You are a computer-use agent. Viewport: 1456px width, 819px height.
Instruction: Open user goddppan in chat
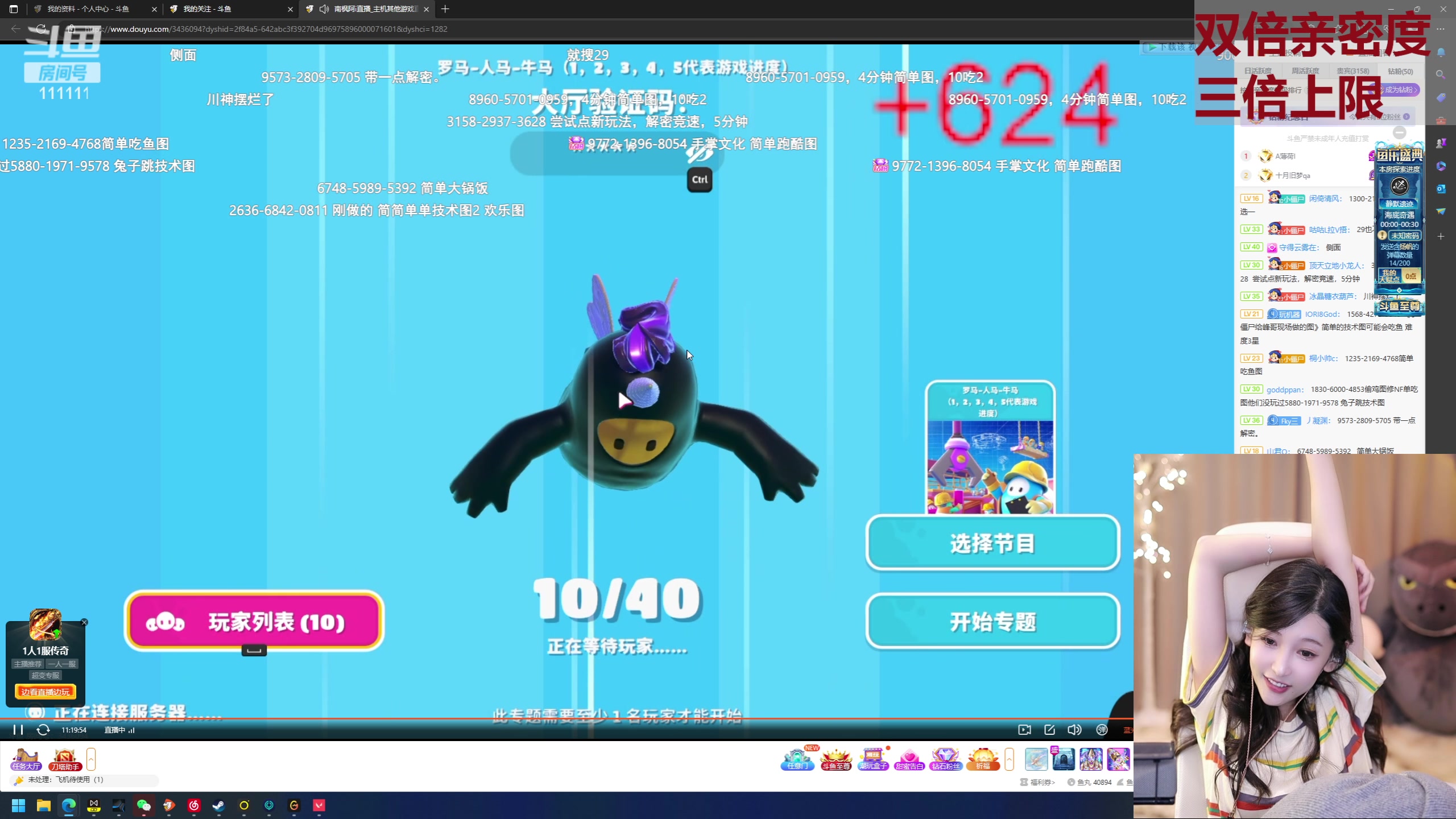click(x=1285, y=390)
